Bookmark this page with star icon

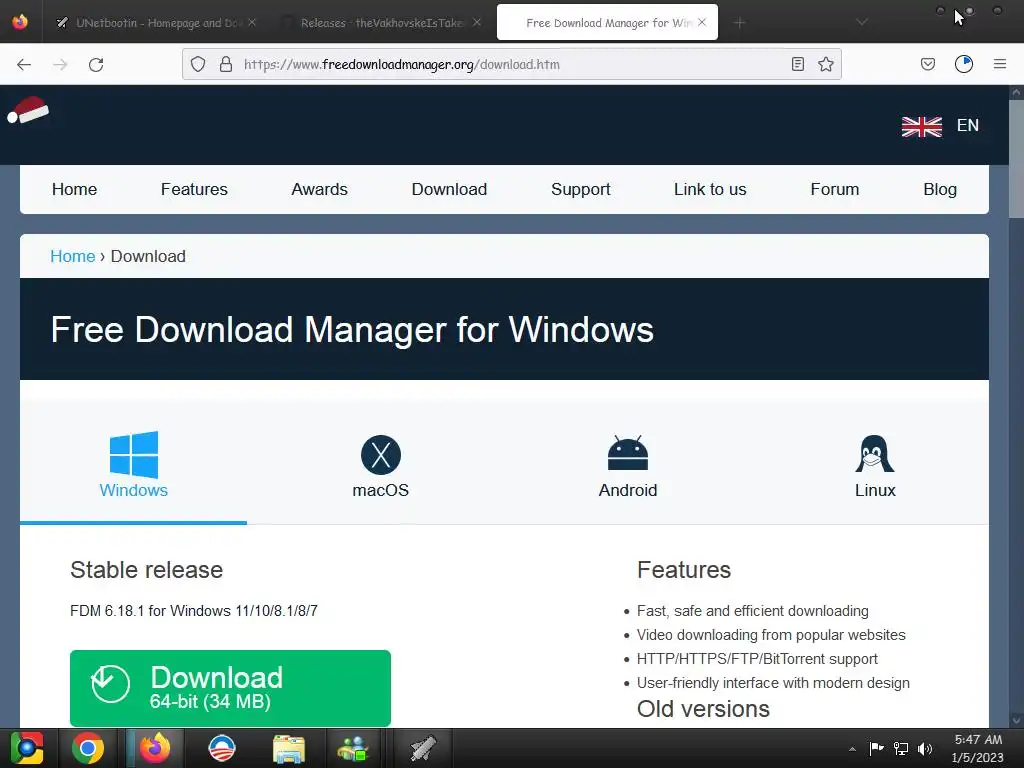coord(825,64)
